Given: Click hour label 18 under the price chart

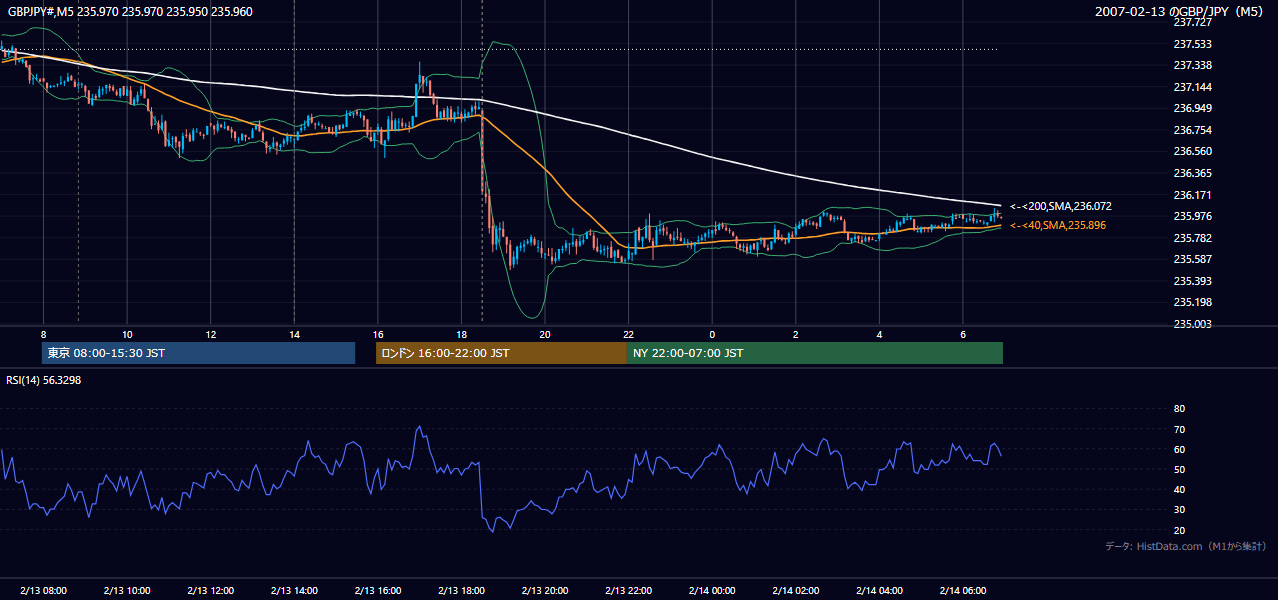Looking at the screenshot, I should tap(461, 334).
